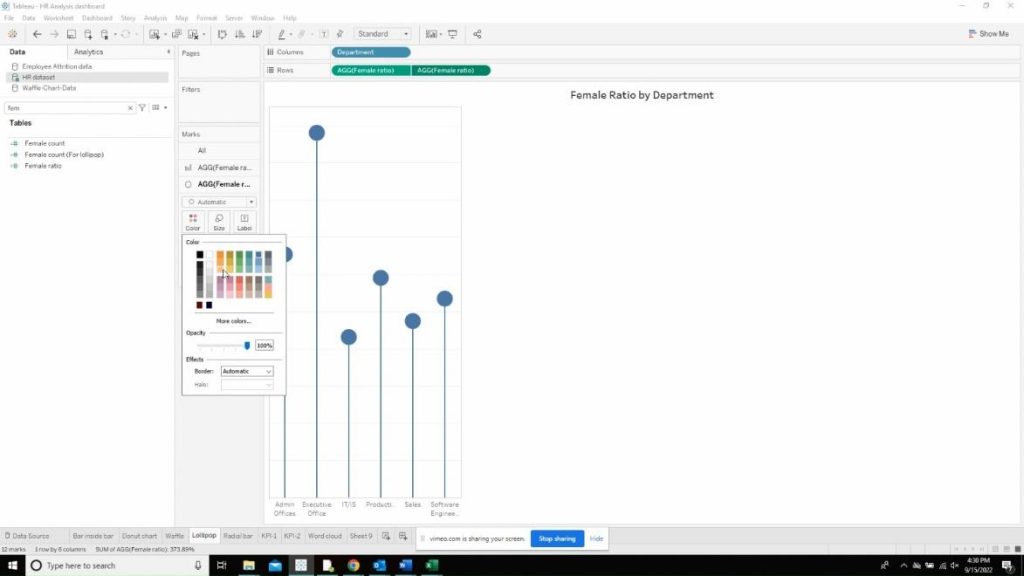1024x576 pixels.
Task: Toggle mark labels from the toolbar
Action: tap(323, 34)
